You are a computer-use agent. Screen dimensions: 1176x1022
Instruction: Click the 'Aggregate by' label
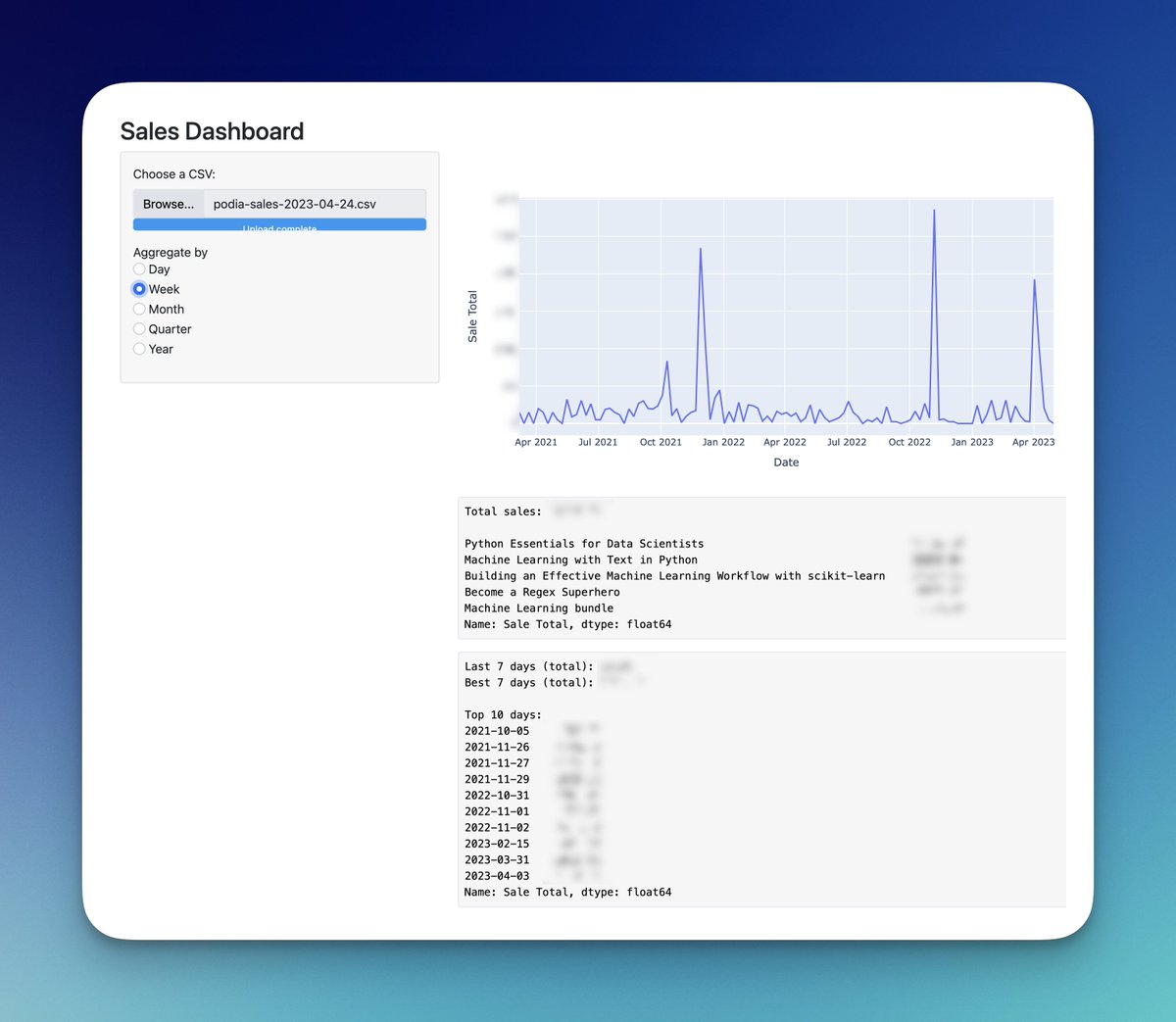(x=171, y=253)
